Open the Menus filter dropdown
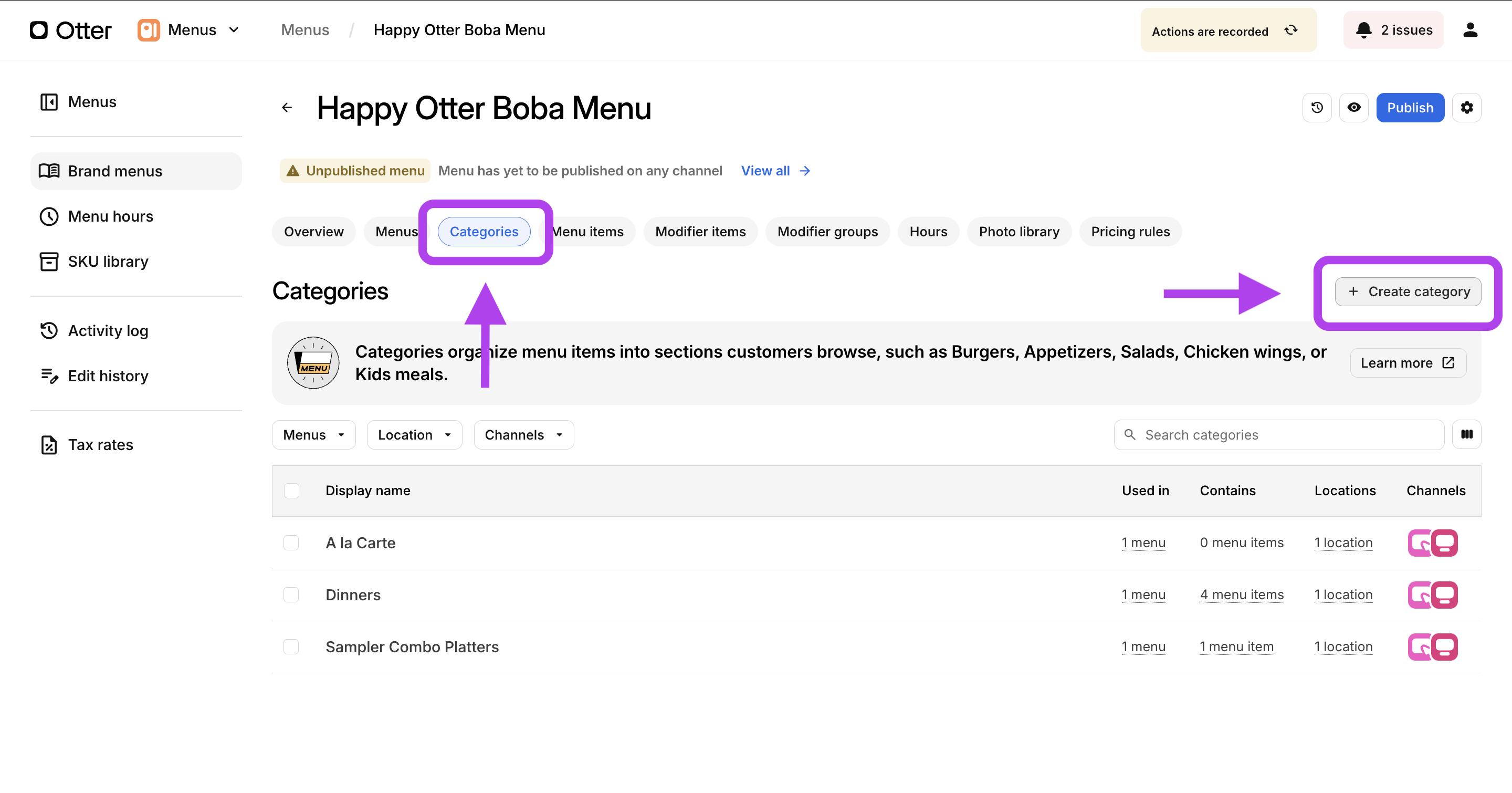Screen dimensions: 1512x793 click(314, 435)
